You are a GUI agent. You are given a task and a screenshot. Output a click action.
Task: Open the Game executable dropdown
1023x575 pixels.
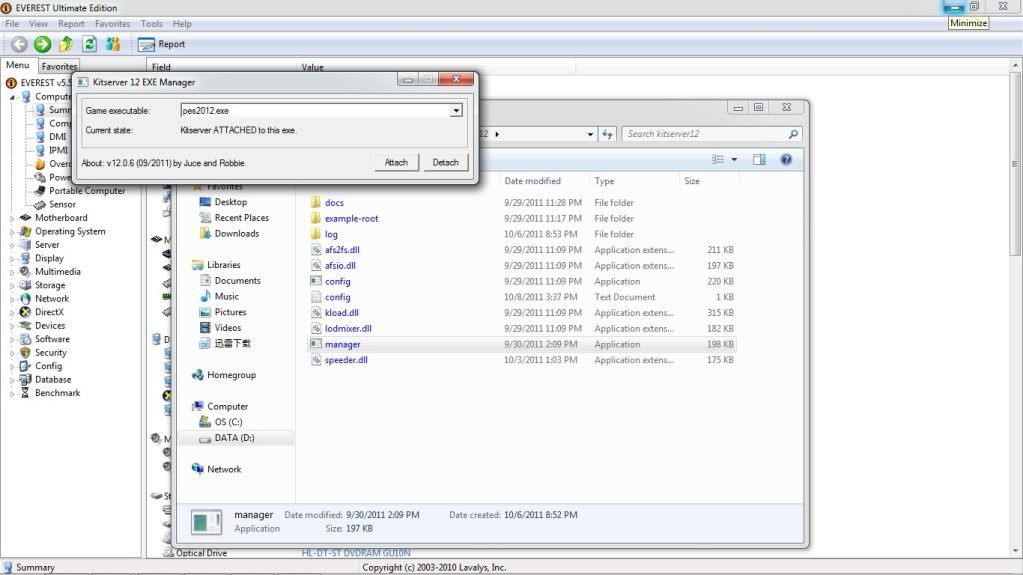[x=456, y=111]
